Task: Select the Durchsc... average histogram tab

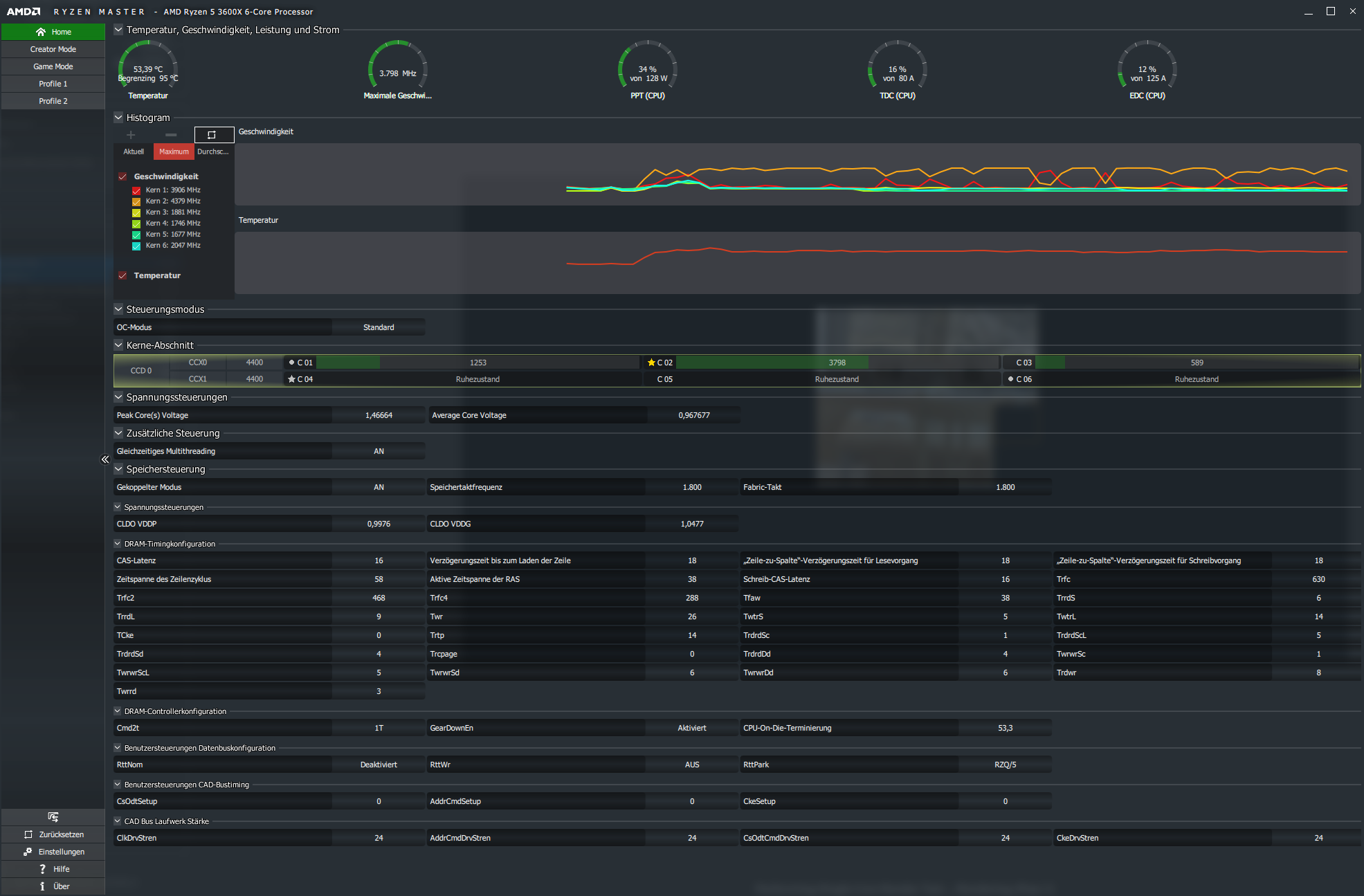Action: pos(213,152)
